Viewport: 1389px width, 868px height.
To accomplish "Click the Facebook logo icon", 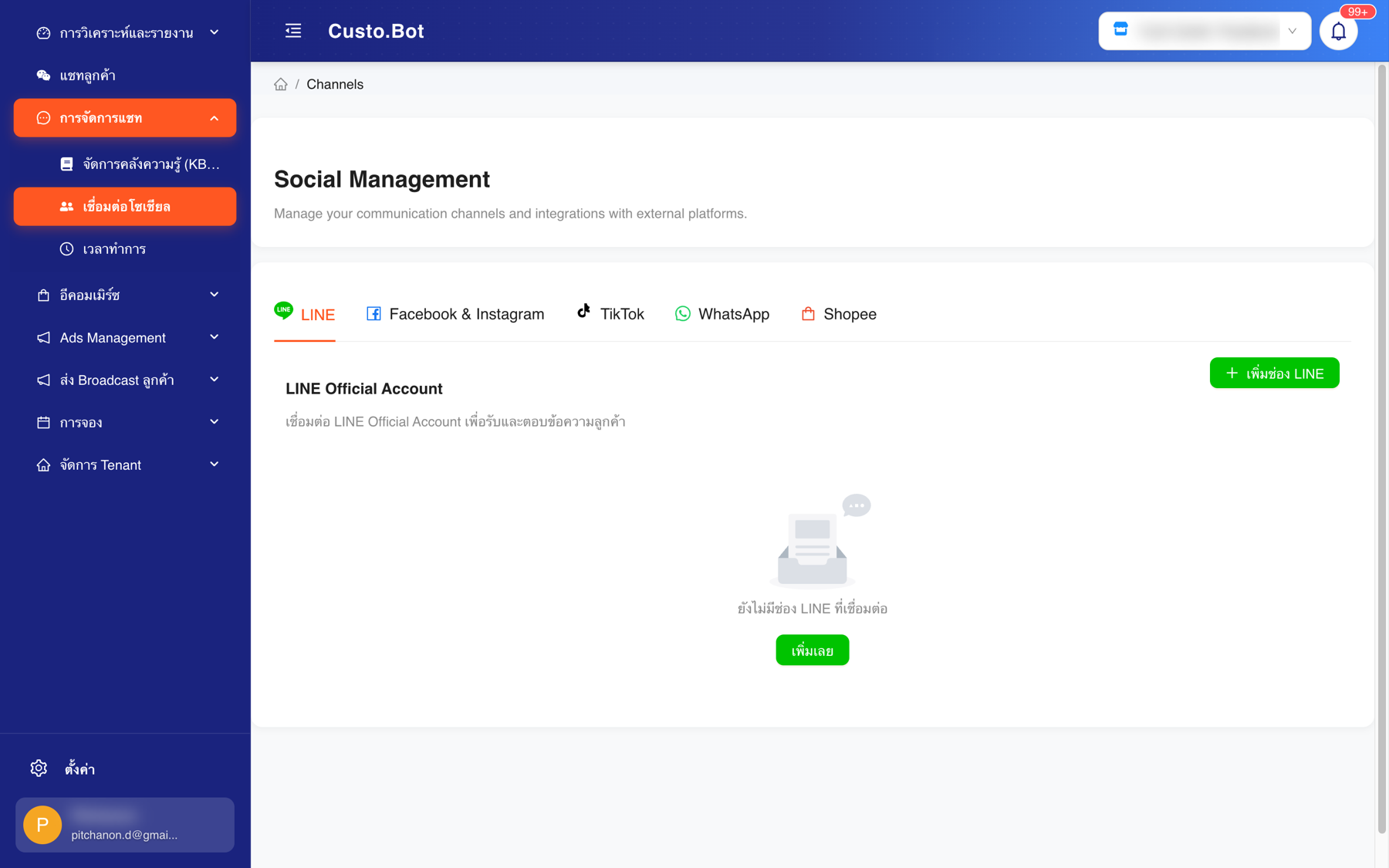I will pos(373,314).
